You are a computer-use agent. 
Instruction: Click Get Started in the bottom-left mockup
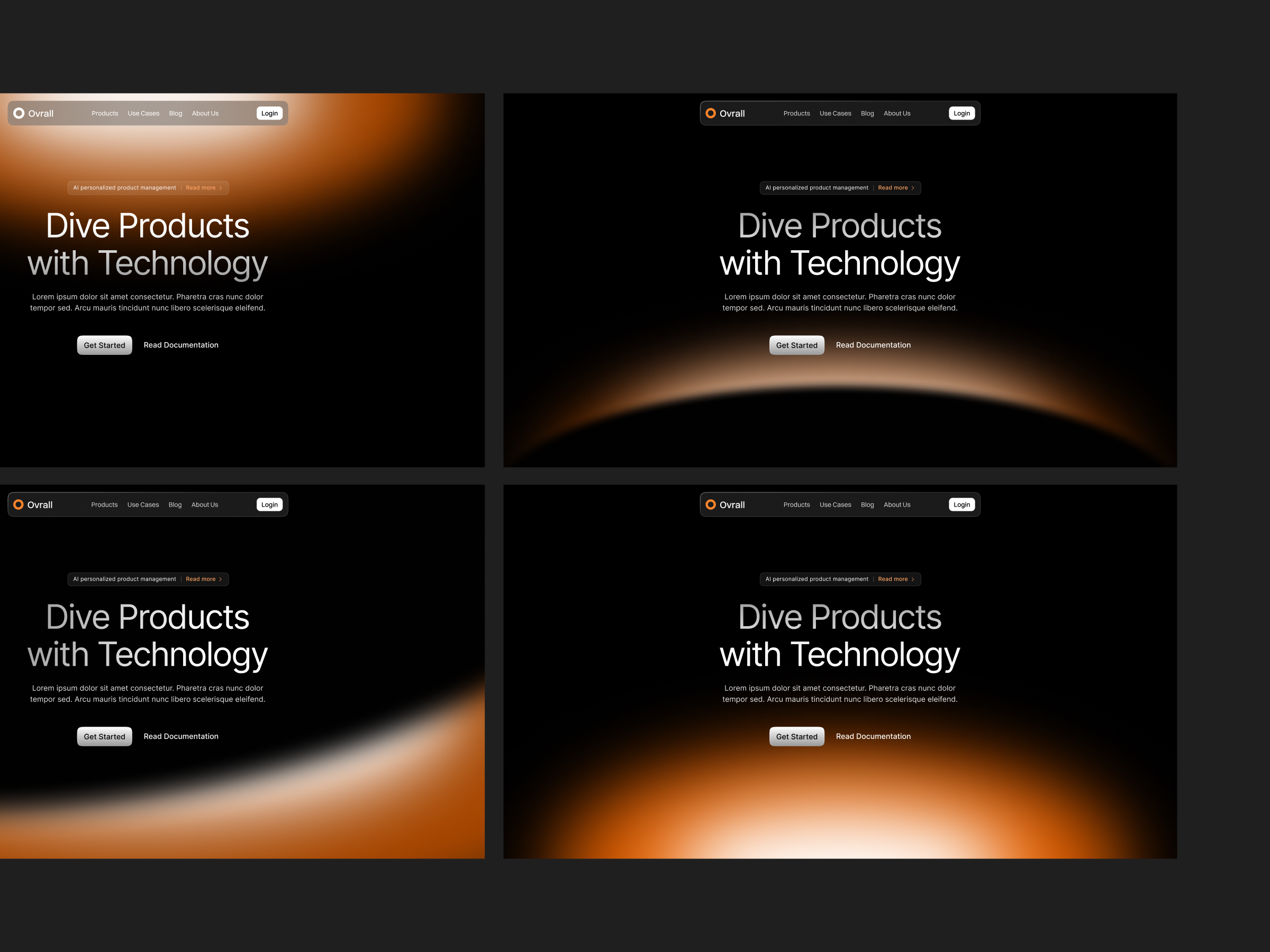104,736
